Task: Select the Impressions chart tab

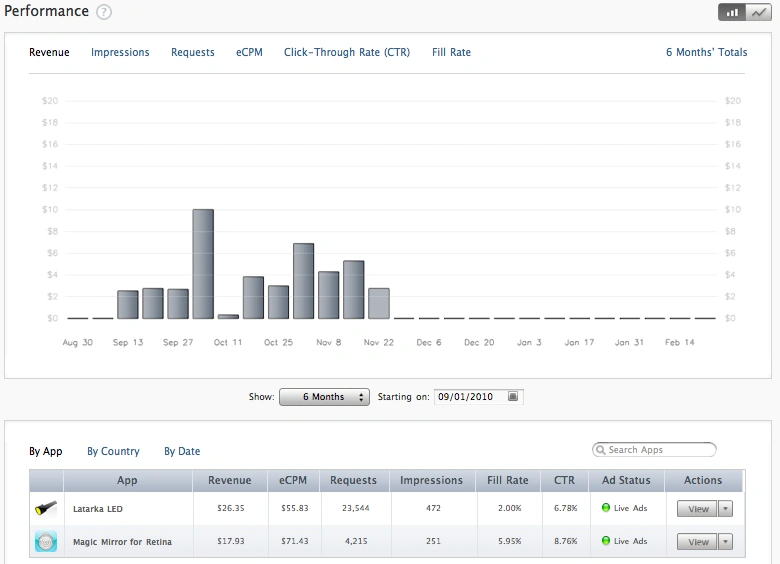Action: pos(120,52)
